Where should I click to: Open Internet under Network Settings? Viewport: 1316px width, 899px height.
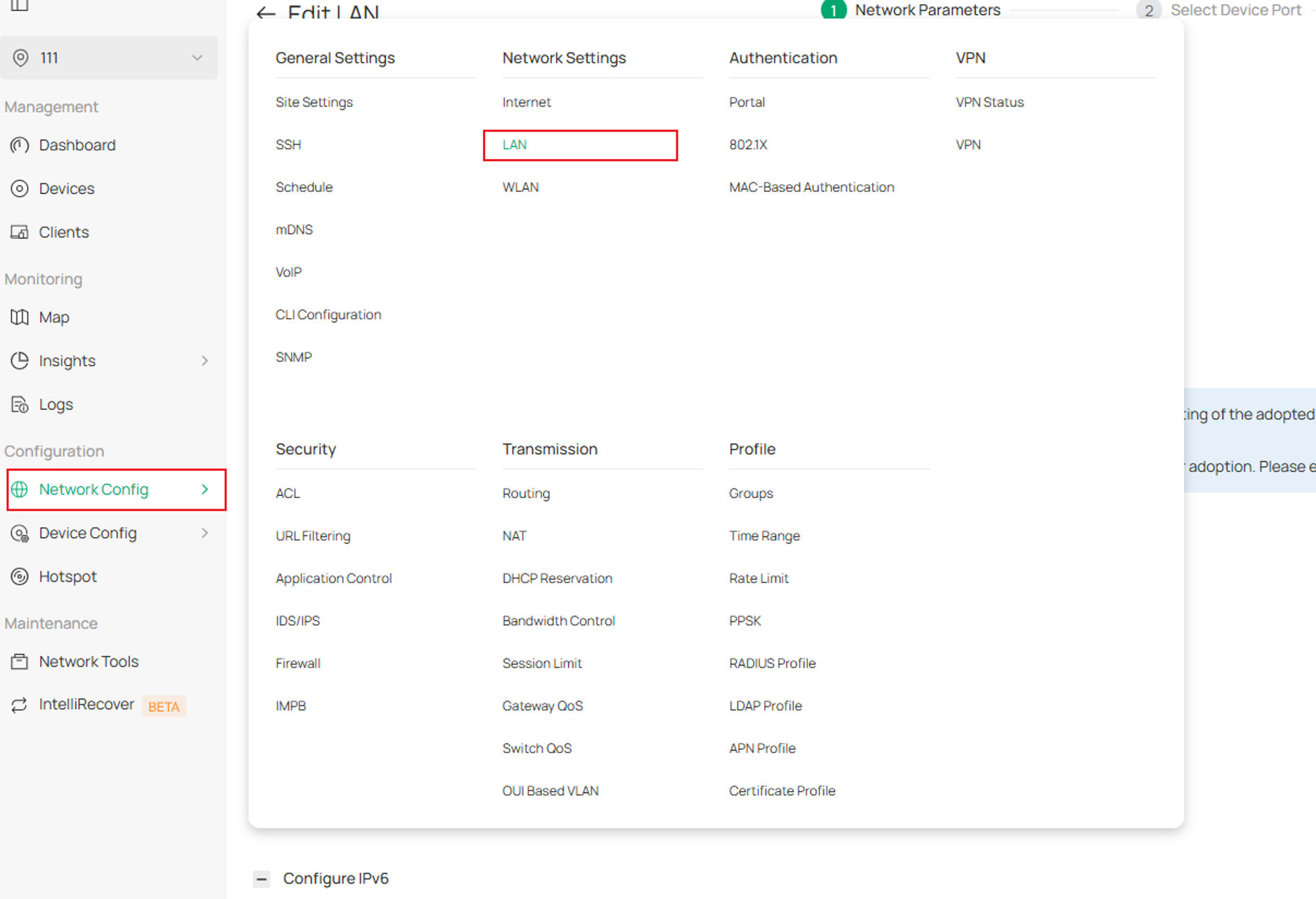pyautogui.click(x=527, y=102)
